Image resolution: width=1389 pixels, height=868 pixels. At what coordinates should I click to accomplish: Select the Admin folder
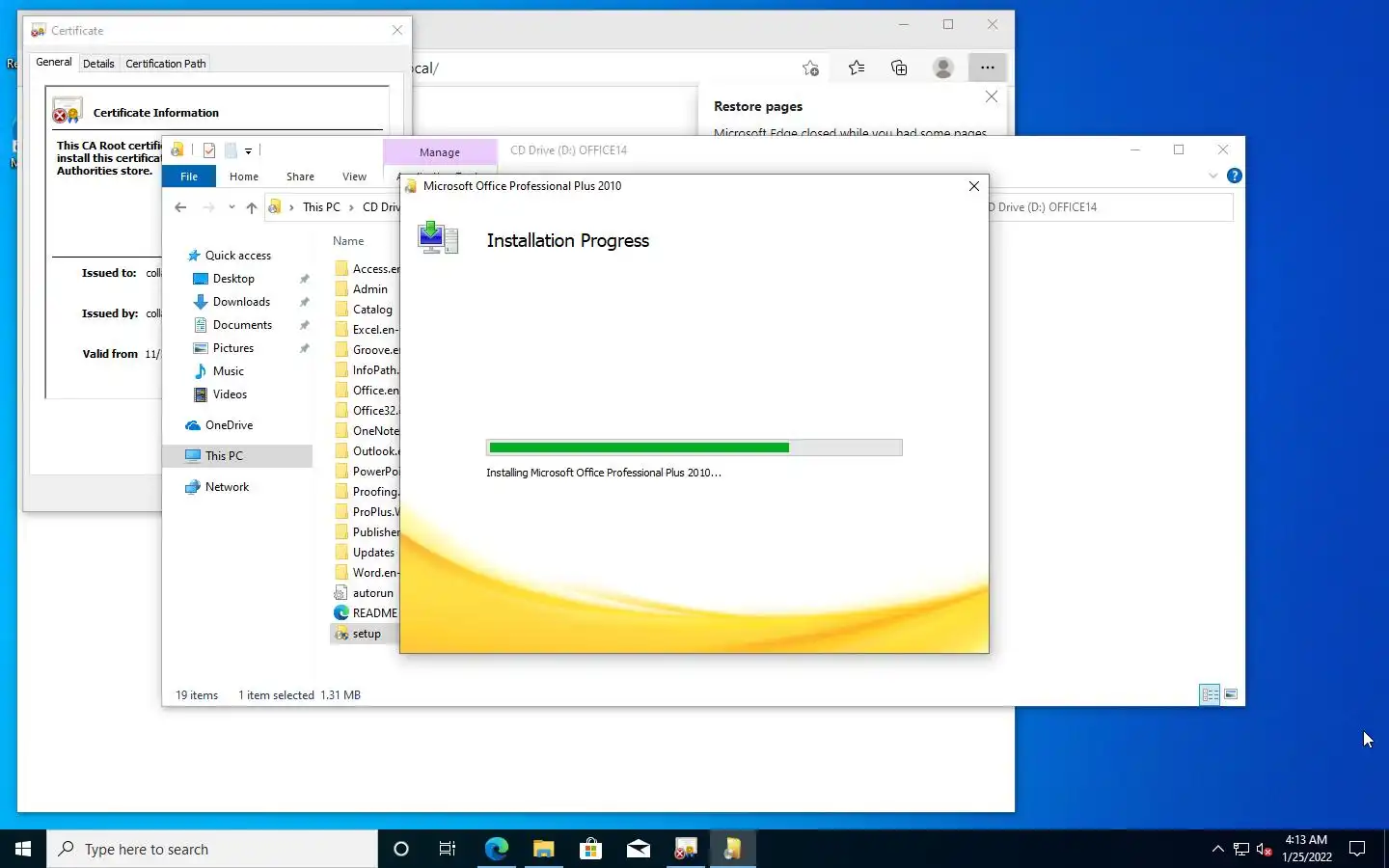click(x=369, y=289)
